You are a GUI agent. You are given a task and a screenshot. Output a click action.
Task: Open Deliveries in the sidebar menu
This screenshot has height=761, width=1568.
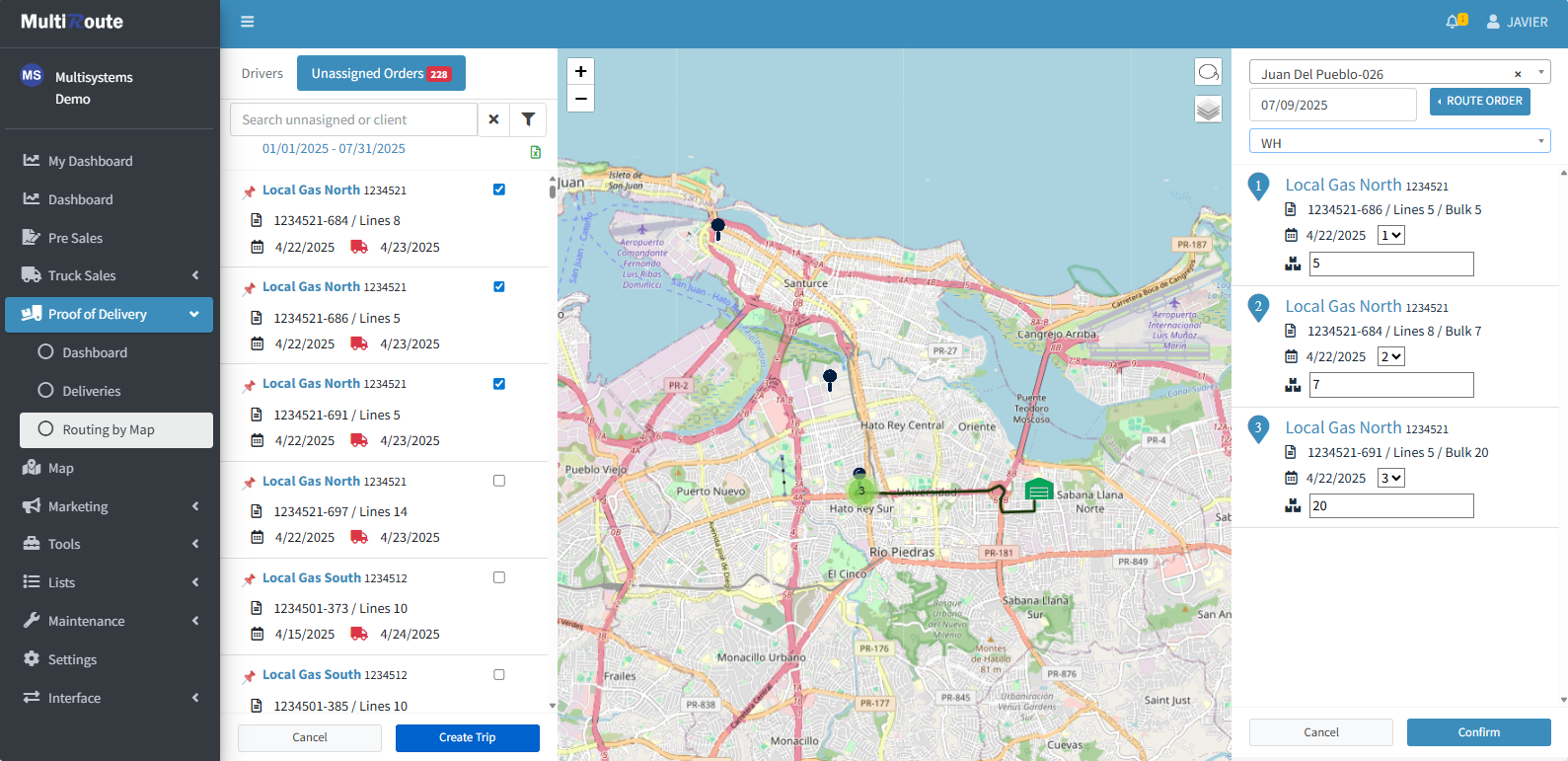(92, 391)
